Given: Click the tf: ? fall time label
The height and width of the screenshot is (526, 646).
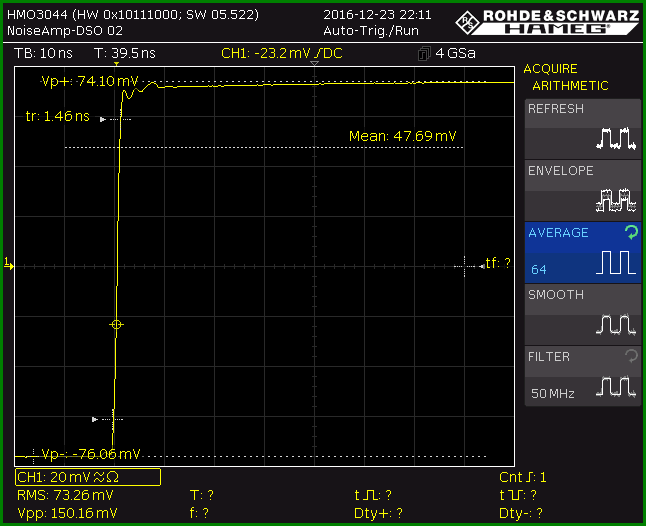Looking at the screenshot, I should coord(498,263).
